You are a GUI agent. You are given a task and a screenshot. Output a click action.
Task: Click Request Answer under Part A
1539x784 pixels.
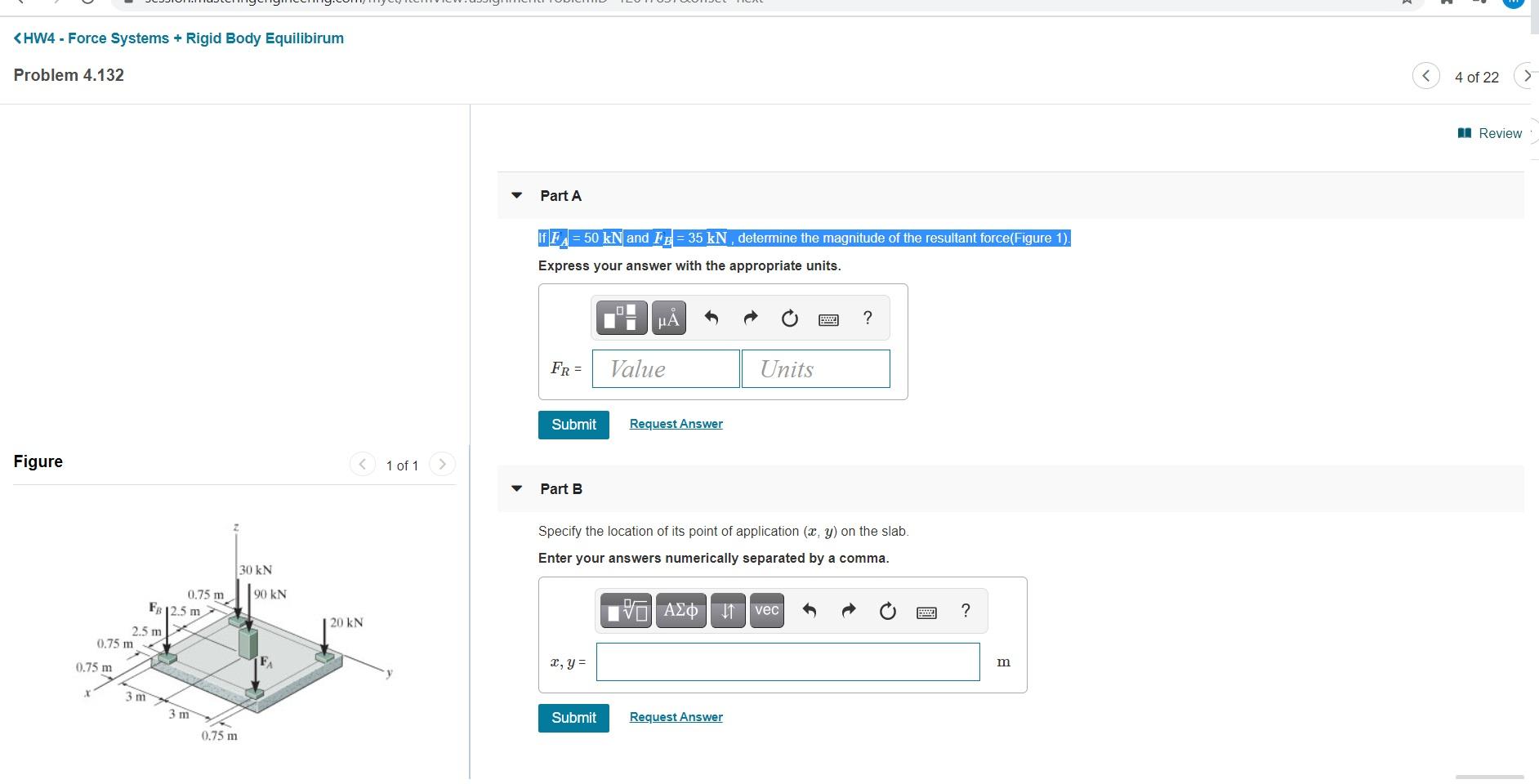pyautogui.click(x=676, y=423)
